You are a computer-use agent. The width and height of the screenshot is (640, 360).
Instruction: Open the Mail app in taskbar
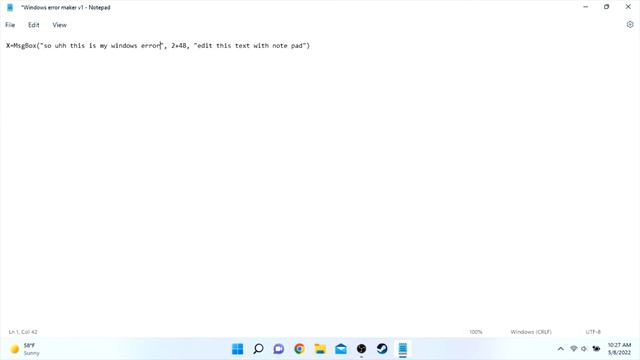(341, 349)
